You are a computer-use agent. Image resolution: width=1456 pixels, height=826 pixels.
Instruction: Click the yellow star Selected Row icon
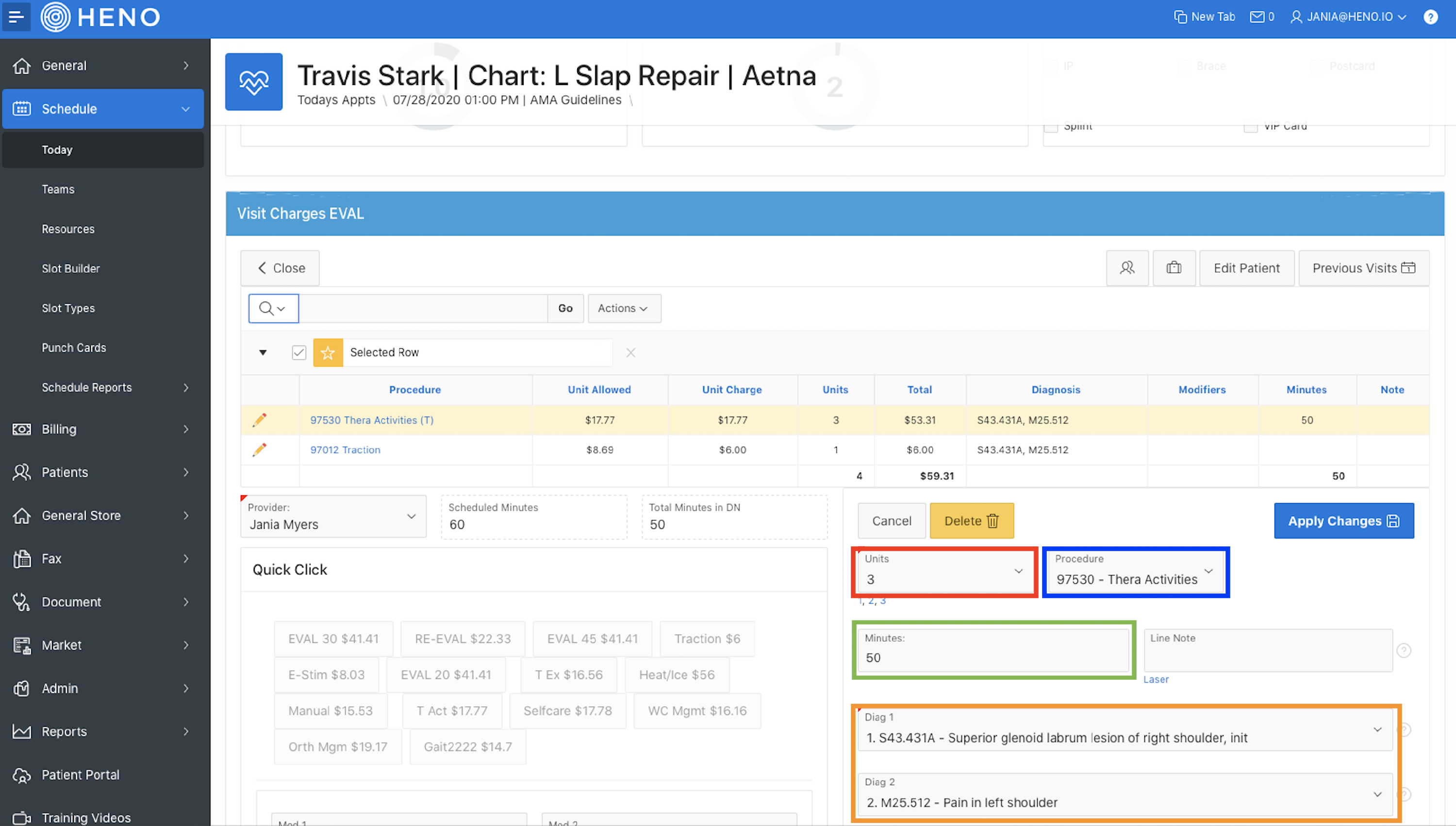click(328, 352)
